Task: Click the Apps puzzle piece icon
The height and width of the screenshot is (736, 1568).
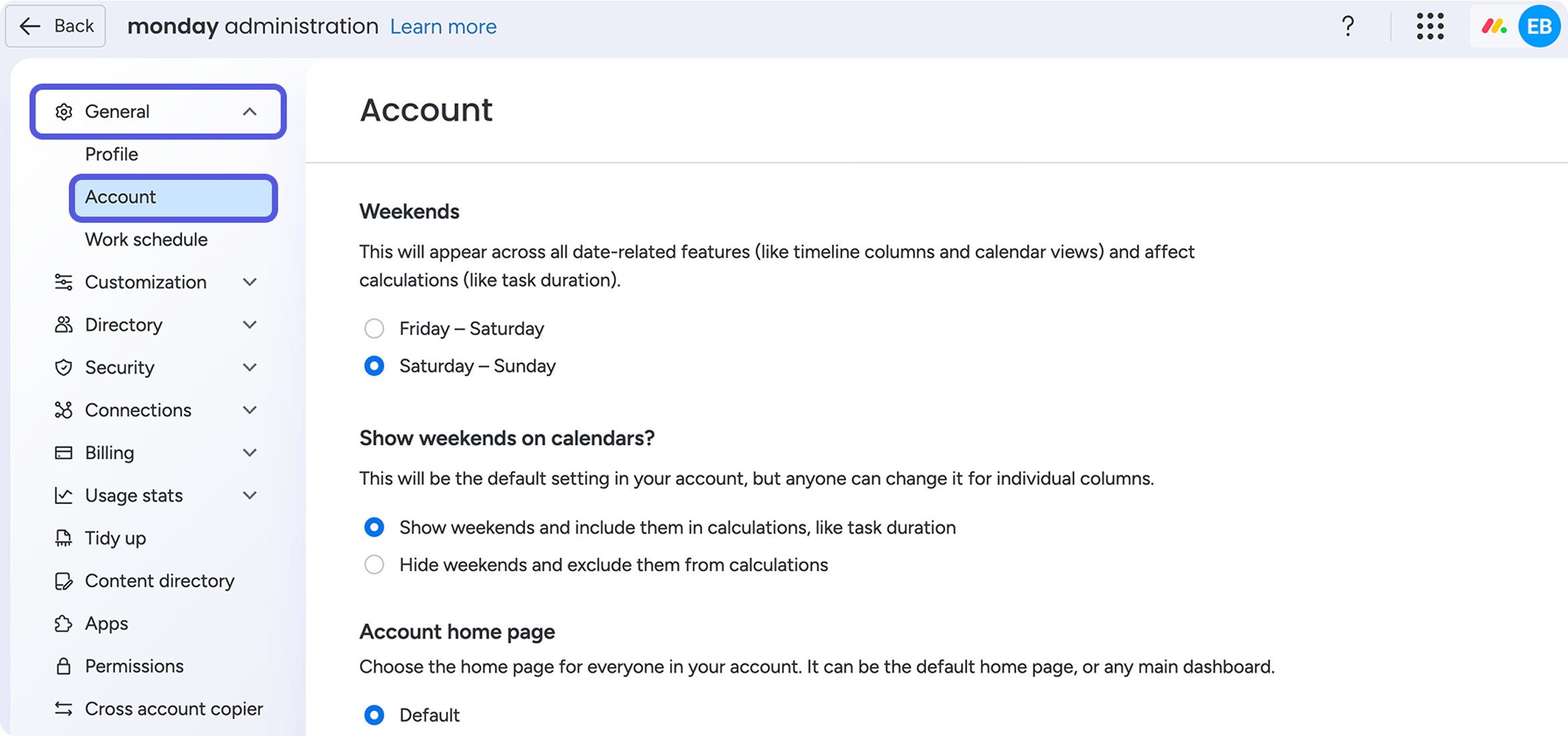Action: pyautogui.click(x=63, y=623)
